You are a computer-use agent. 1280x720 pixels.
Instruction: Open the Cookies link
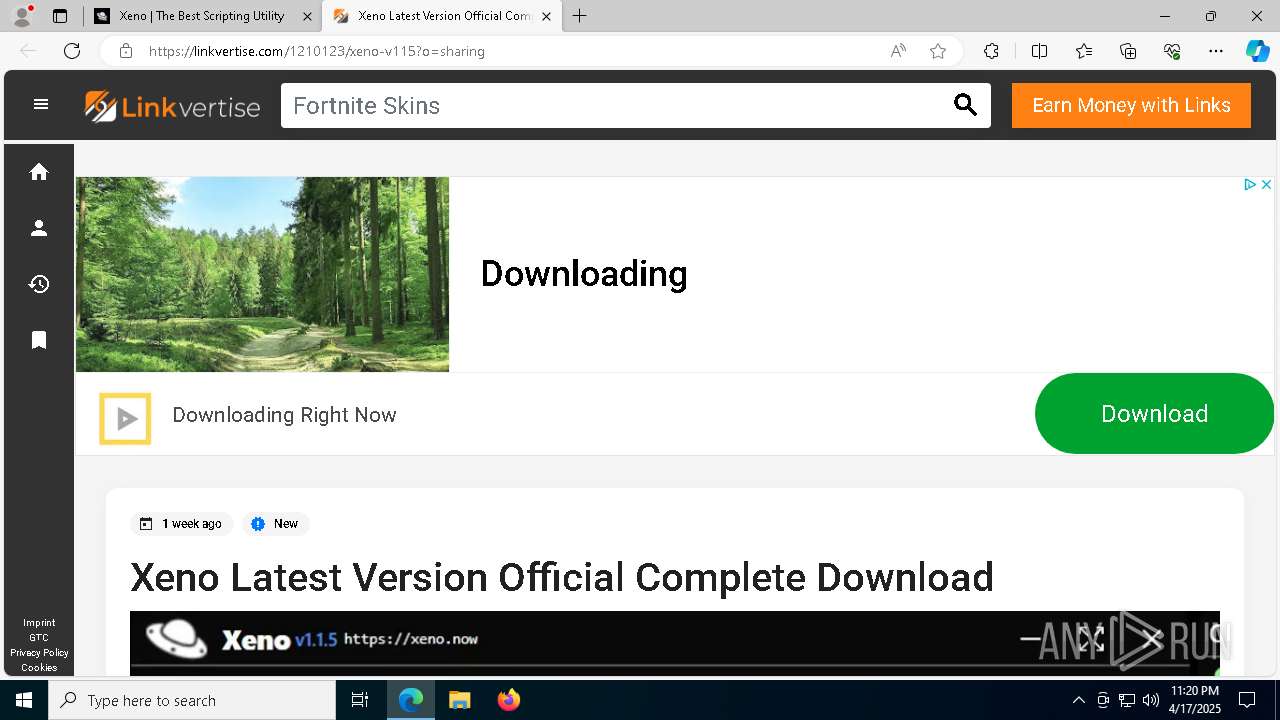[x=39, y=668]
